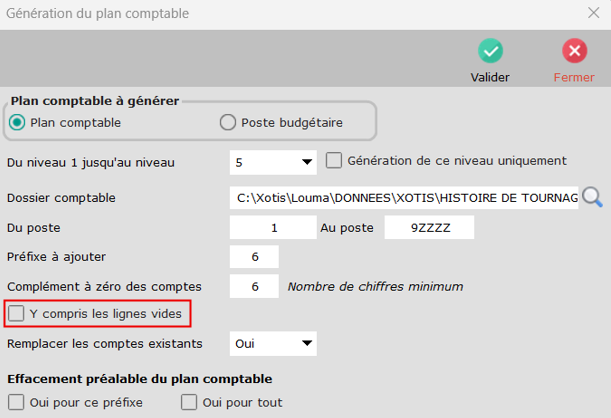
Task: Select the Poste budgétaire radio button
Action: pyautogui.click(x=227, y=122)
